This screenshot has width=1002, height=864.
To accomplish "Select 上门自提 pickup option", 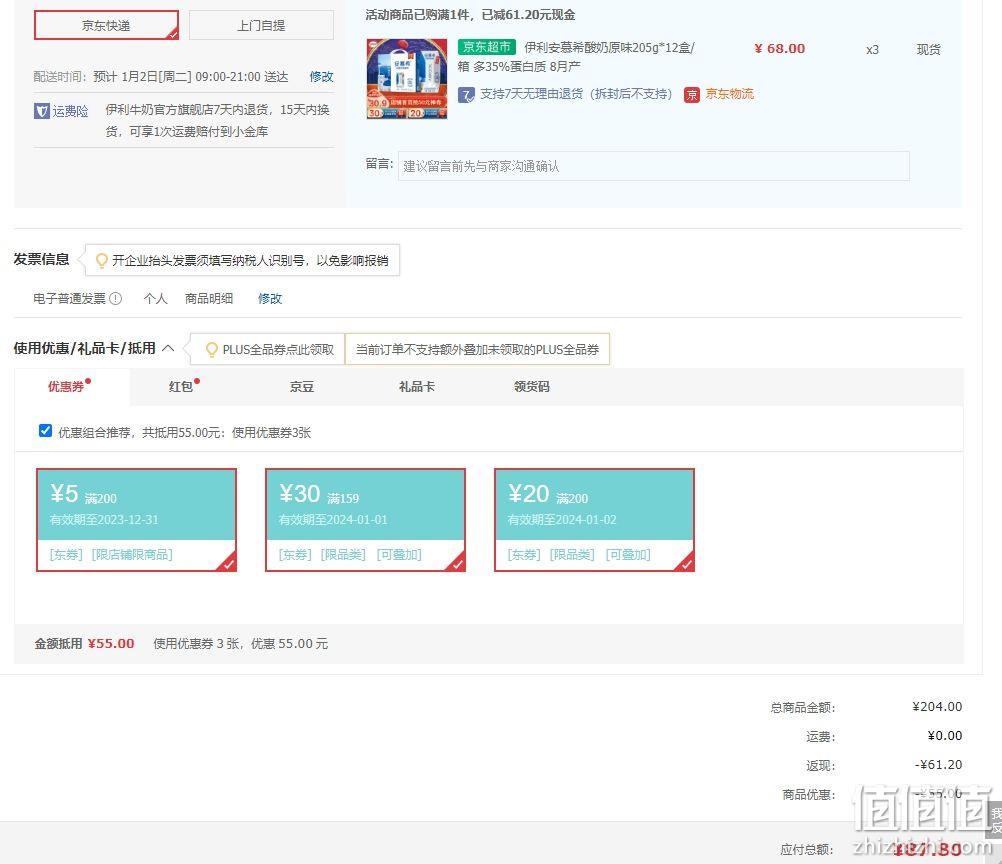I will pyautogui.click(x=261, y=26).
